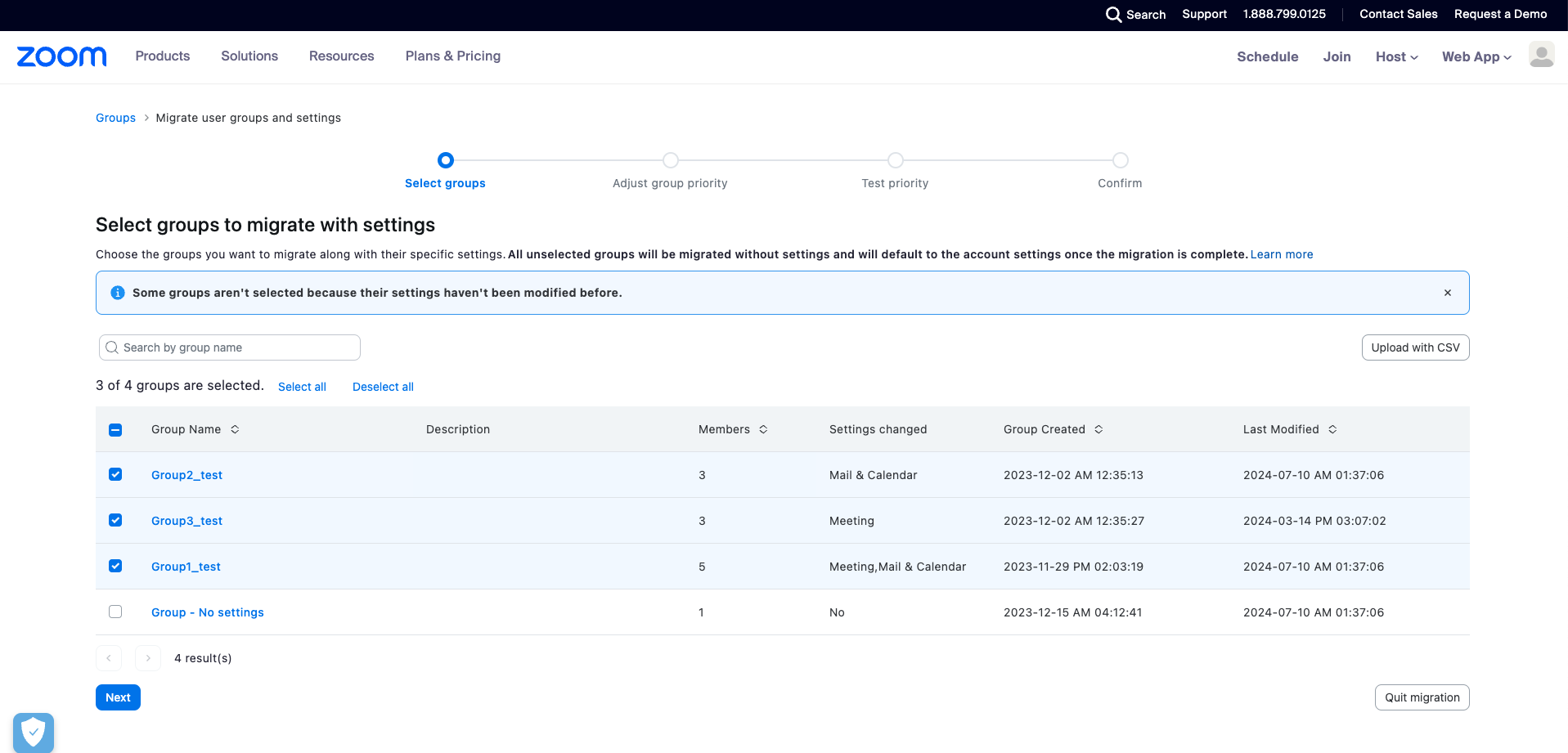Open the Search magnifier in top bar

coord(1113,15)
